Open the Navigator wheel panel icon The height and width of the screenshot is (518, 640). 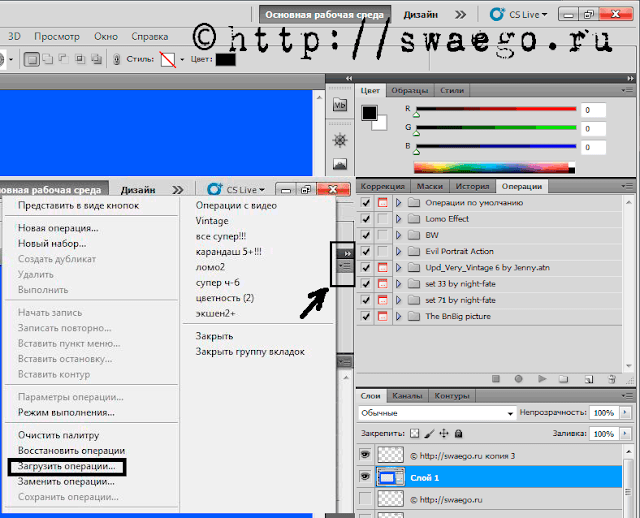(340, 140)
